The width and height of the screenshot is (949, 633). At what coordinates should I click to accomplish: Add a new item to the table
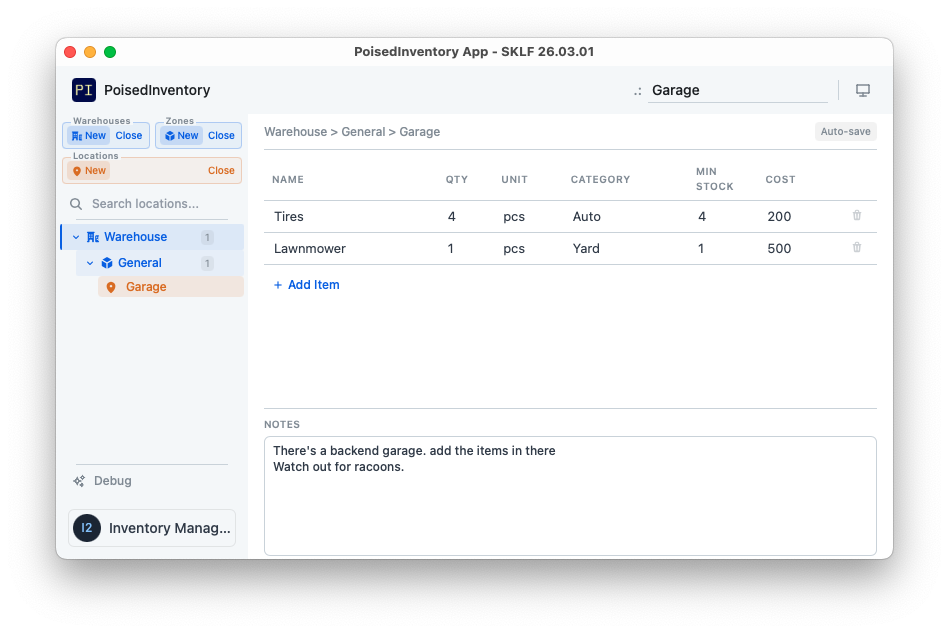pos(306,285)
